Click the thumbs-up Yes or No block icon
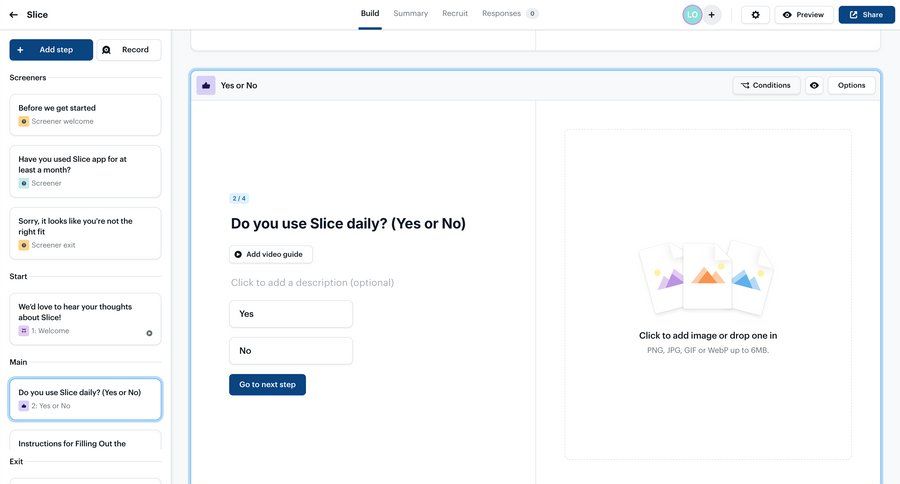Image resolution: width=900 pixels, height=484 pixels. pos(206,86)
